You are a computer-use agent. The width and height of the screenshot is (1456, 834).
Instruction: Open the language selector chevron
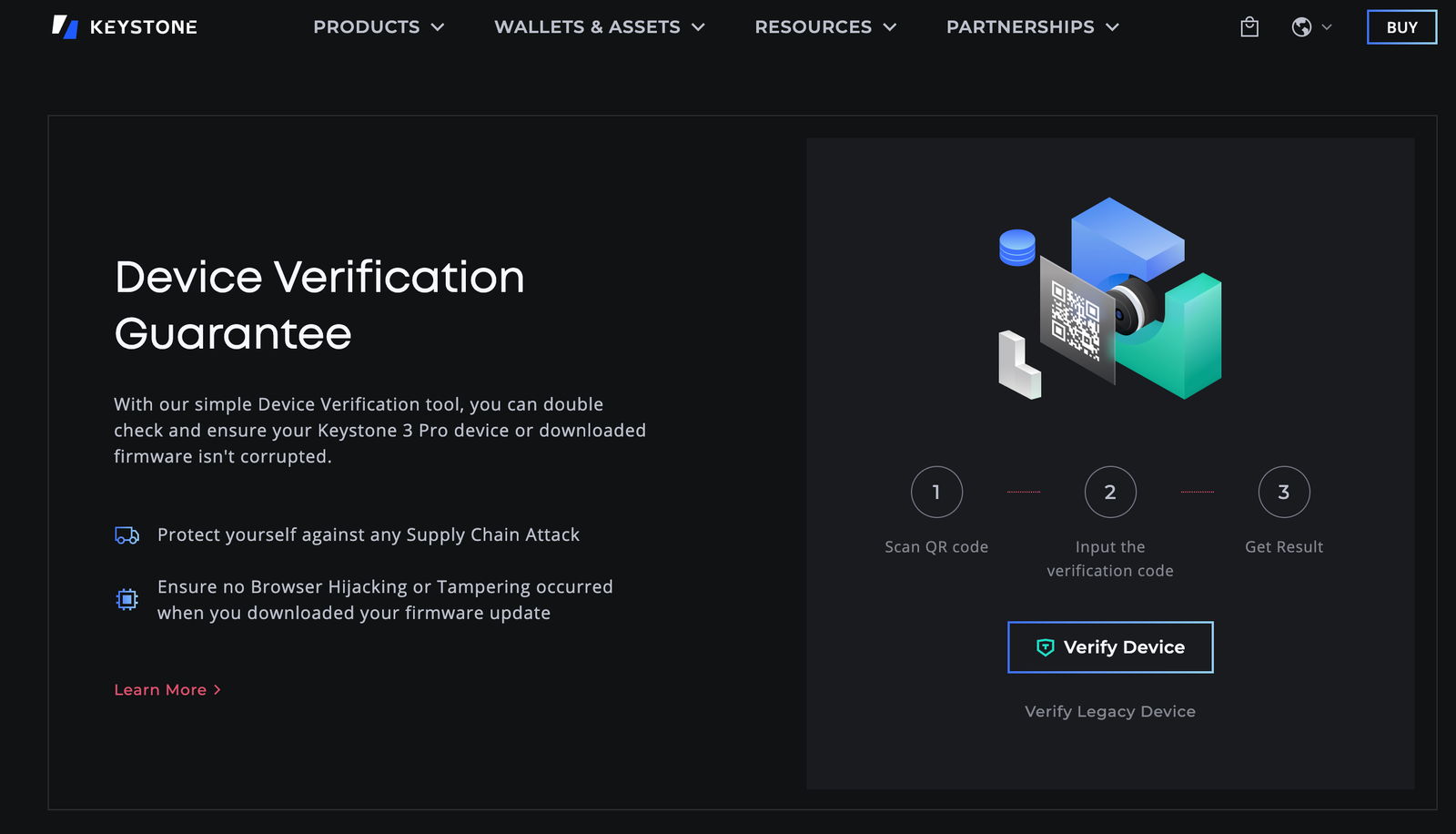[x=1325, y=26]
